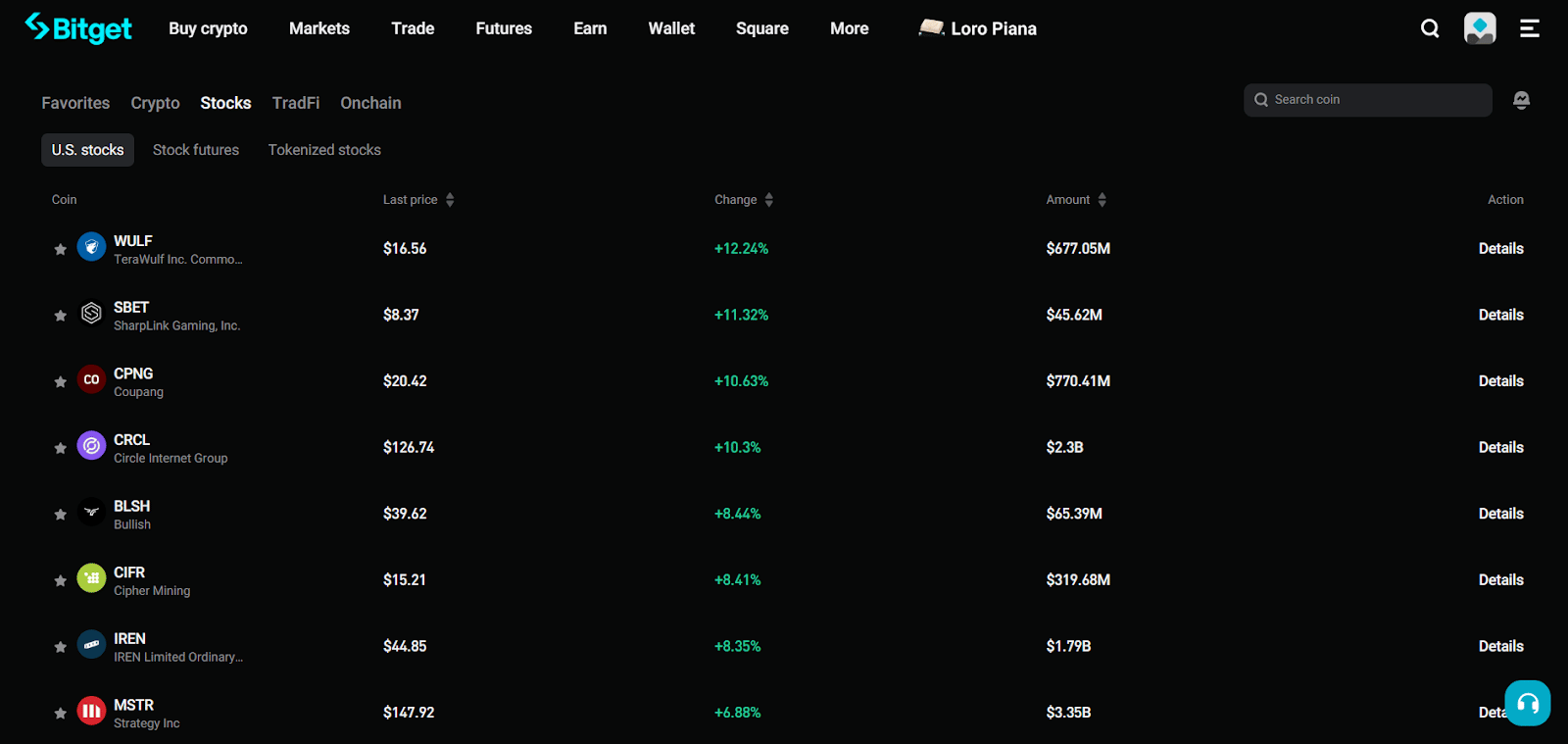
Task: Click the $3.35B amount value
Action: pos(1068,713)
